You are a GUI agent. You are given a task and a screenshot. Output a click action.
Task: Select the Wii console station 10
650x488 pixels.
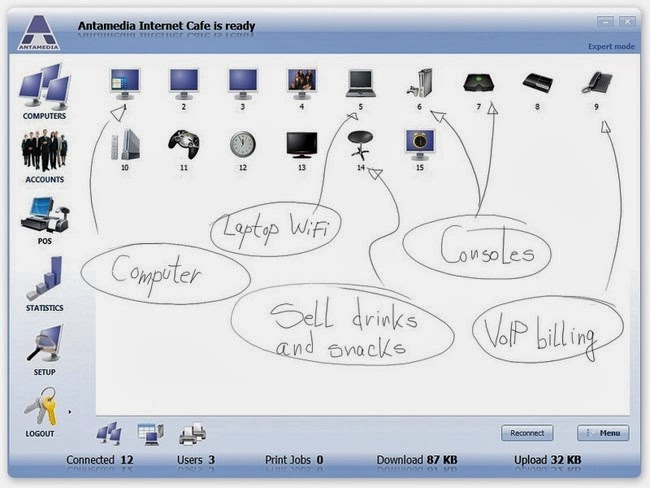coord(125,144)
